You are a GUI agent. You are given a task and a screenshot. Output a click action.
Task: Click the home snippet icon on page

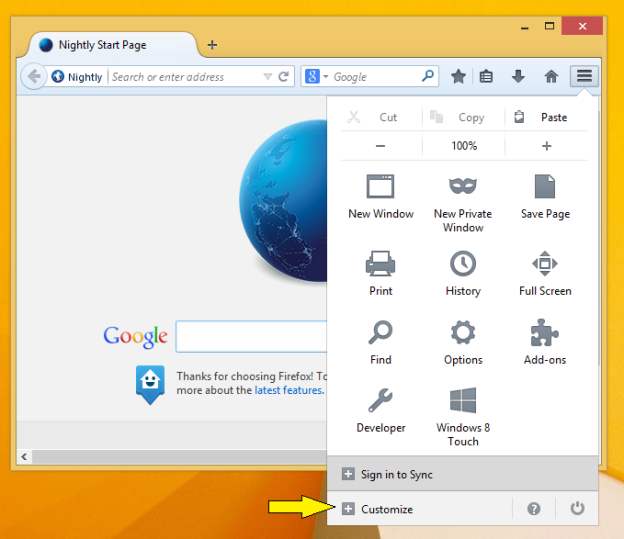[150, 385]
